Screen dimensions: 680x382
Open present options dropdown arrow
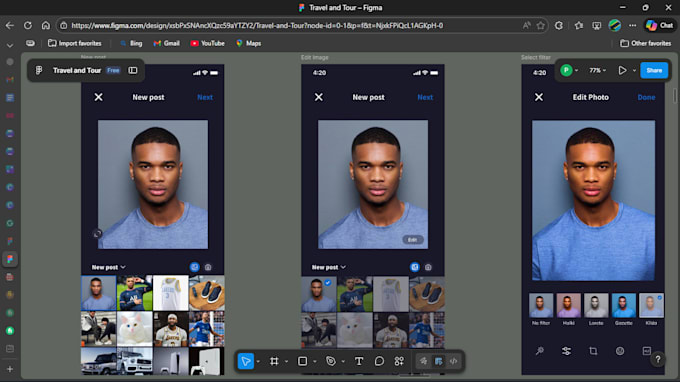634,70
